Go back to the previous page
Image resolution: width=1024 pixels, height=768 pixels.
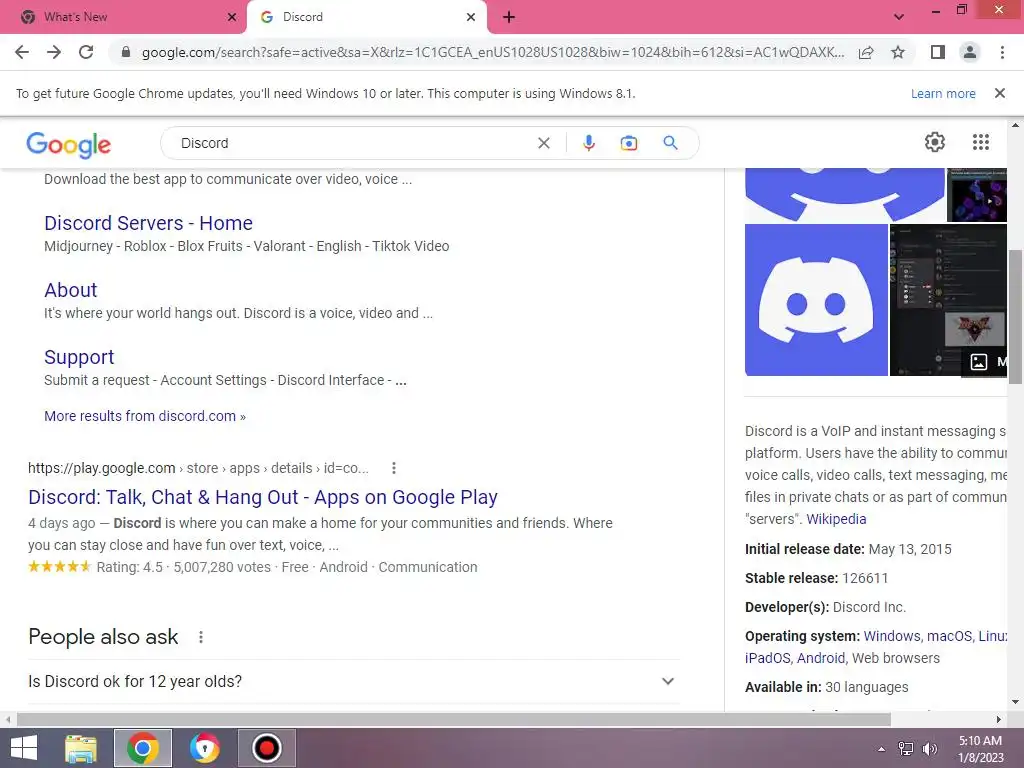point(22,52)
